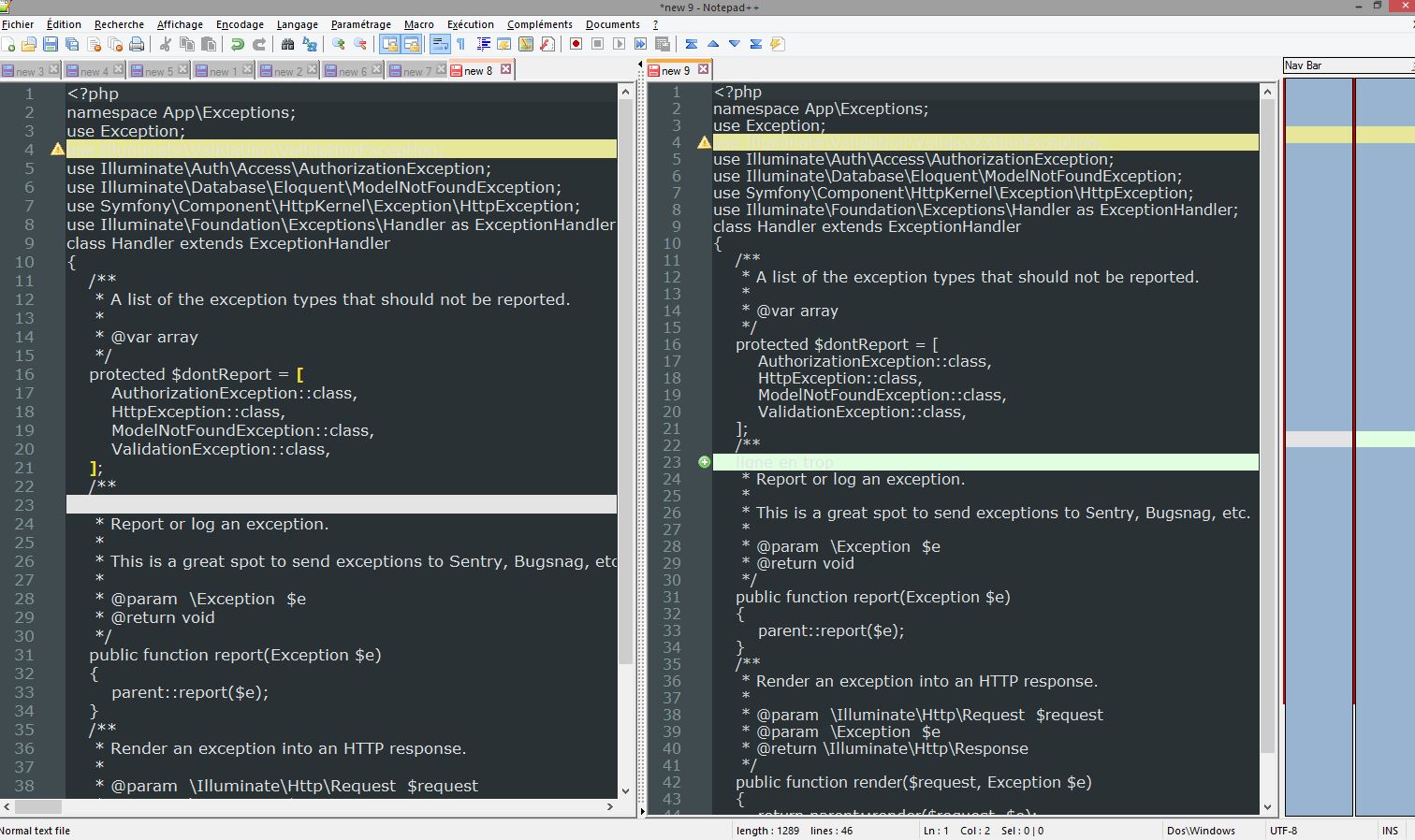Toggle show all characters pilcrow button

tap(460, 44)
